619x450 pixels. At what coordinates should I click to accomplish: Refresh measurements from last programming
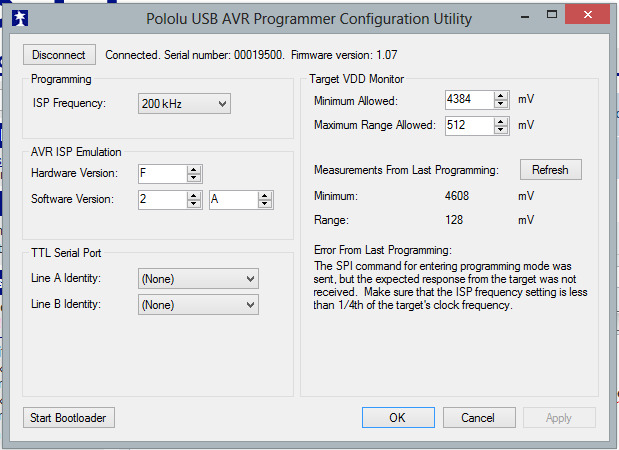click(550, 170)
